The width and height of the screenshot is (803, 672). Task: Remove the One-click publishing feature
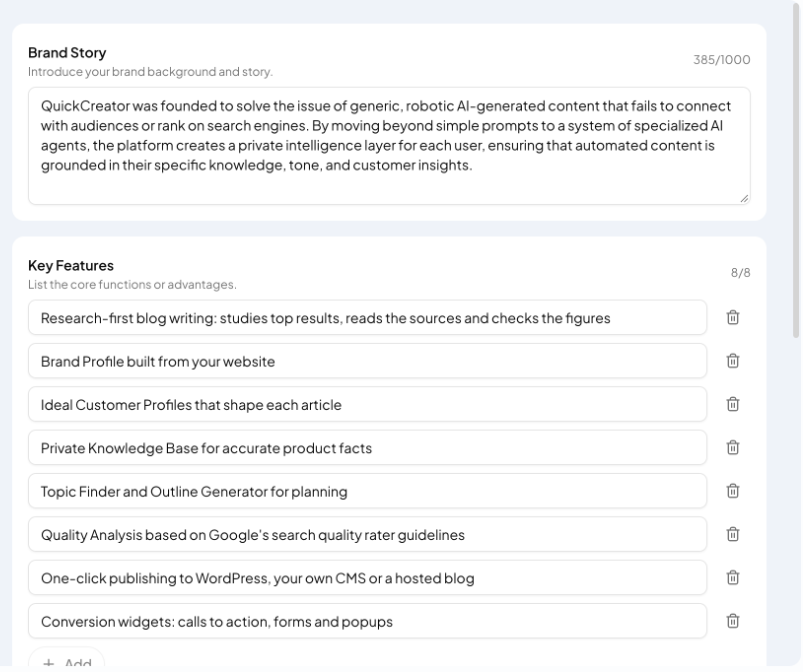click(x=733, y=578)
